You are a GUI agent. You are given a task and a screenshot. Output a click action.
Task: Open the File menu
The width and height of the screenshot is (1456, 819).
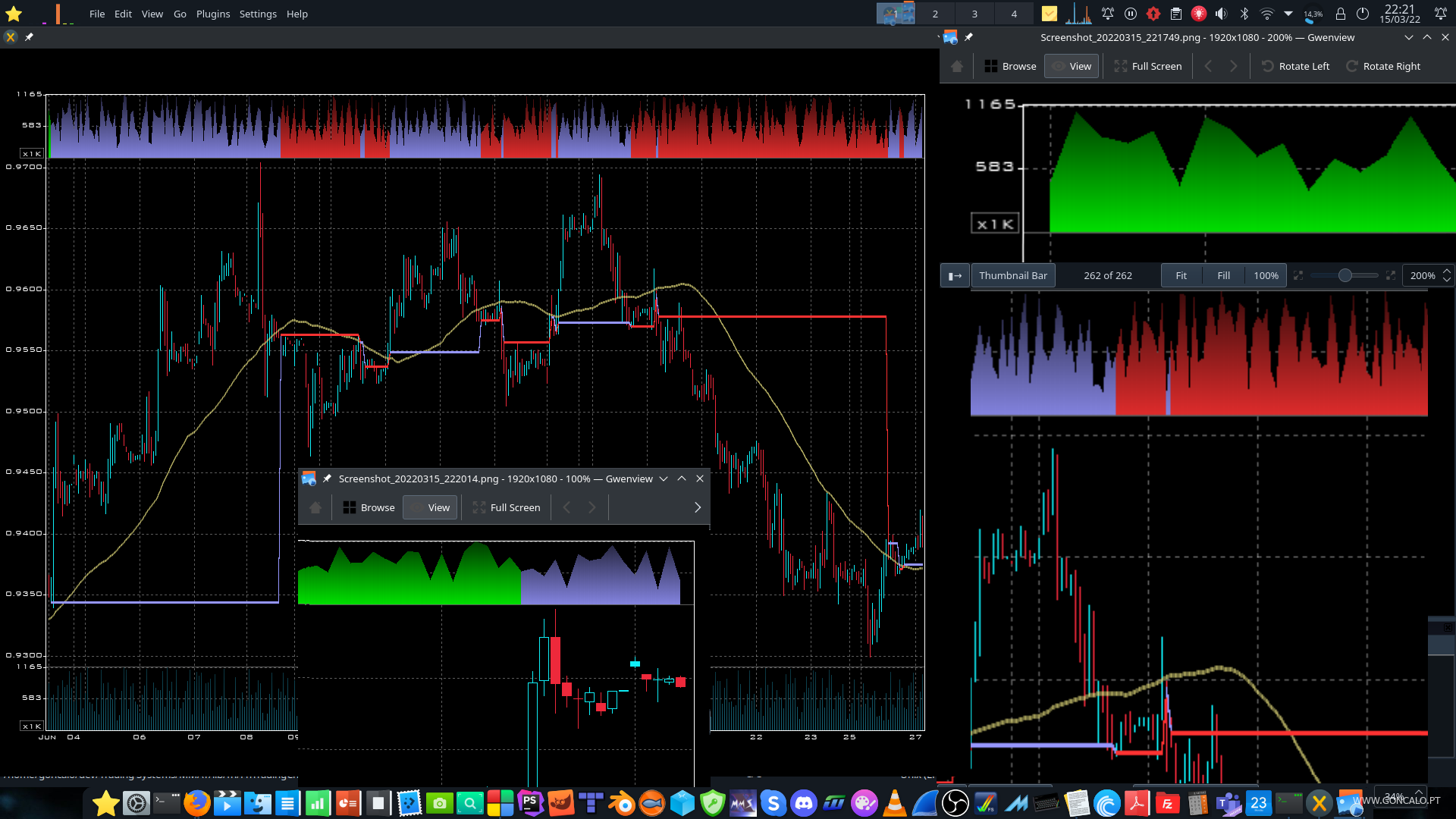click(x=97, y=14)
